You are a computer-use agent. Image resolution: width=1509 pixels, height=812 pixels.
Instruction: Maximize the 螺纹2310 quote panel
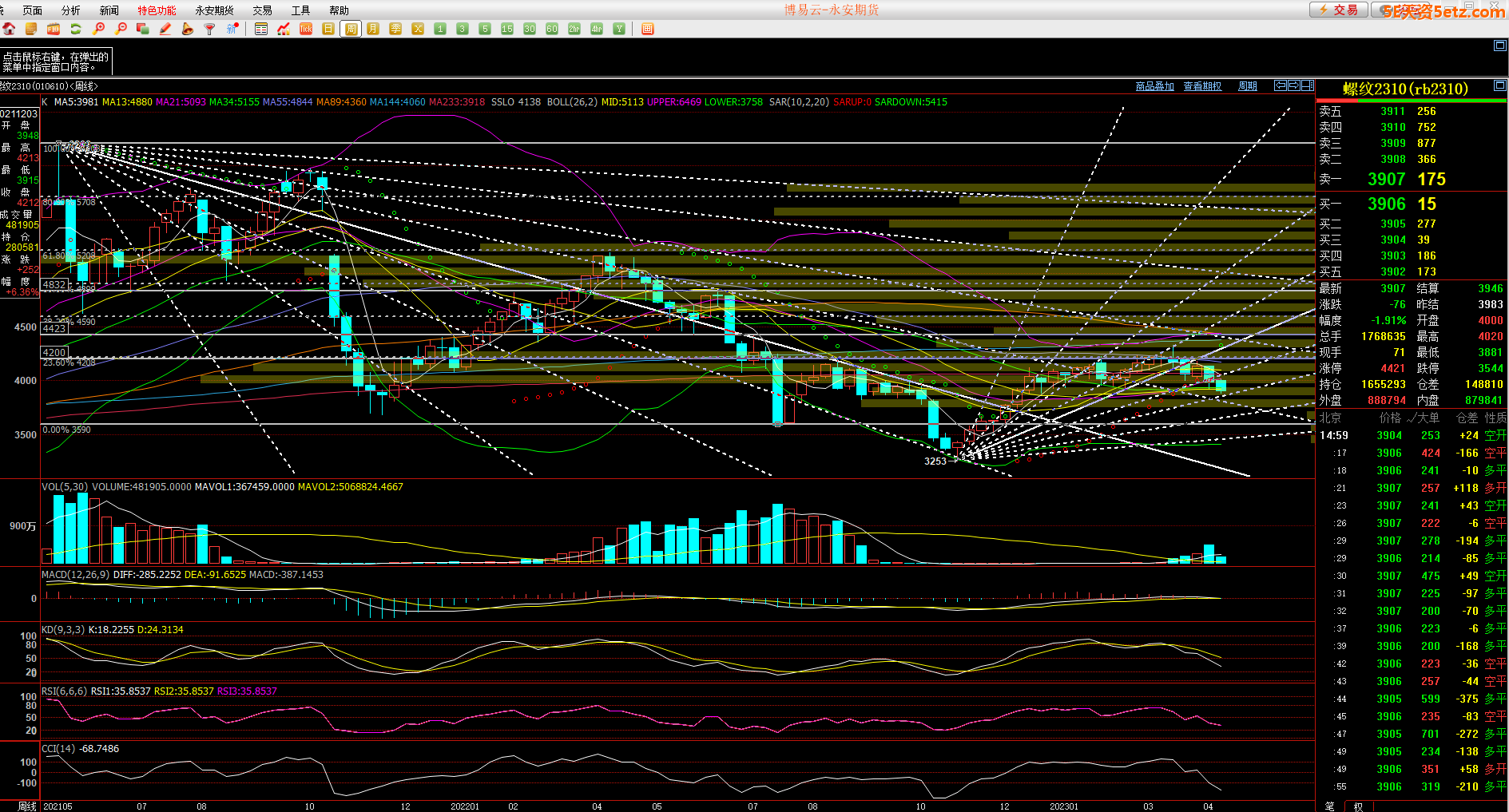click(x=1500, y=85)
